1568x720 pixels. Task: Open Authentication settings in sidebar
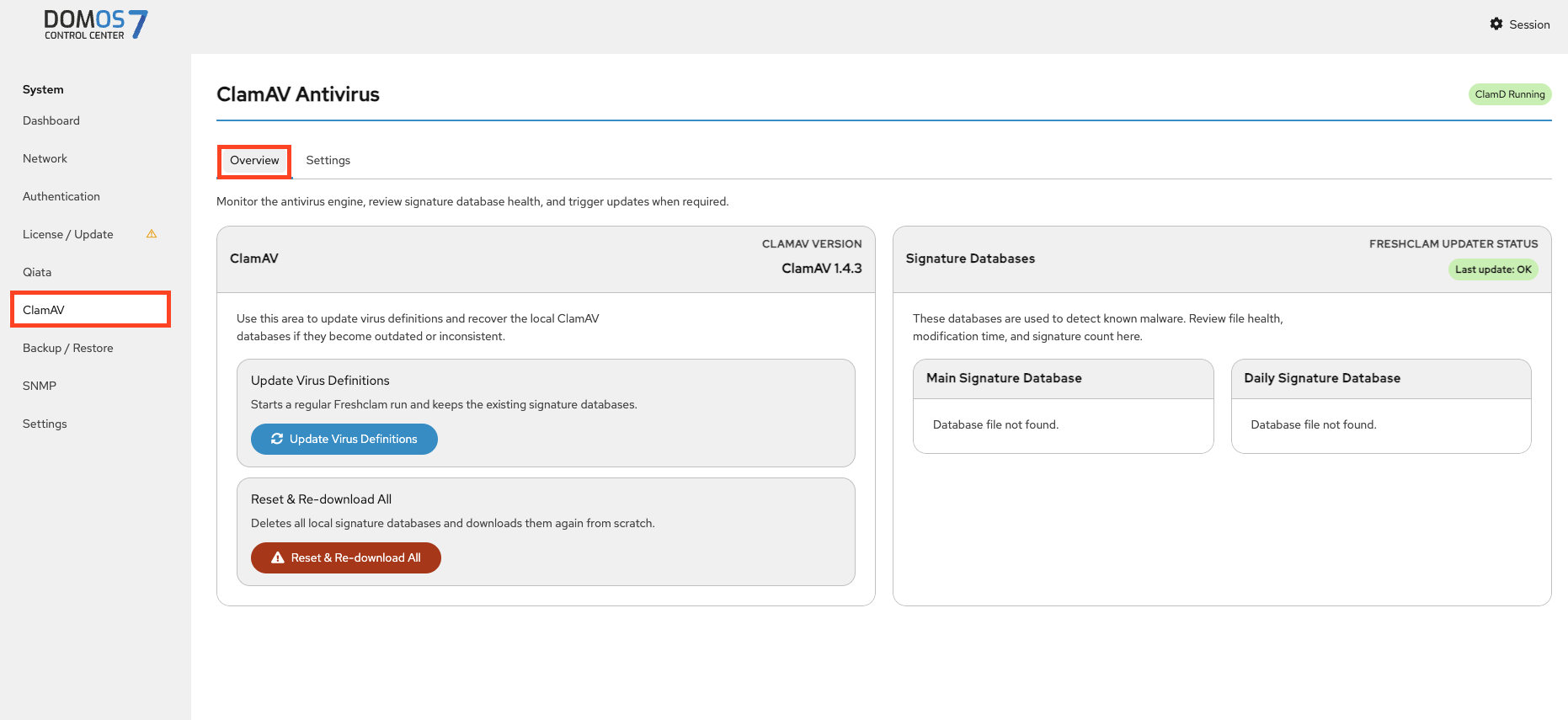[61, 196]
